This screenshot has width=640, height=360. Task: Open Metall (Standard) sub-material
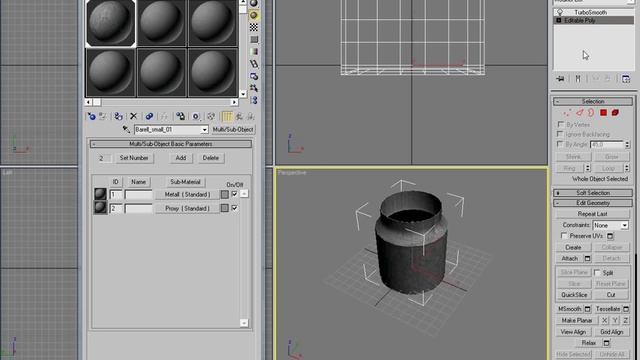tap(187, 195)
